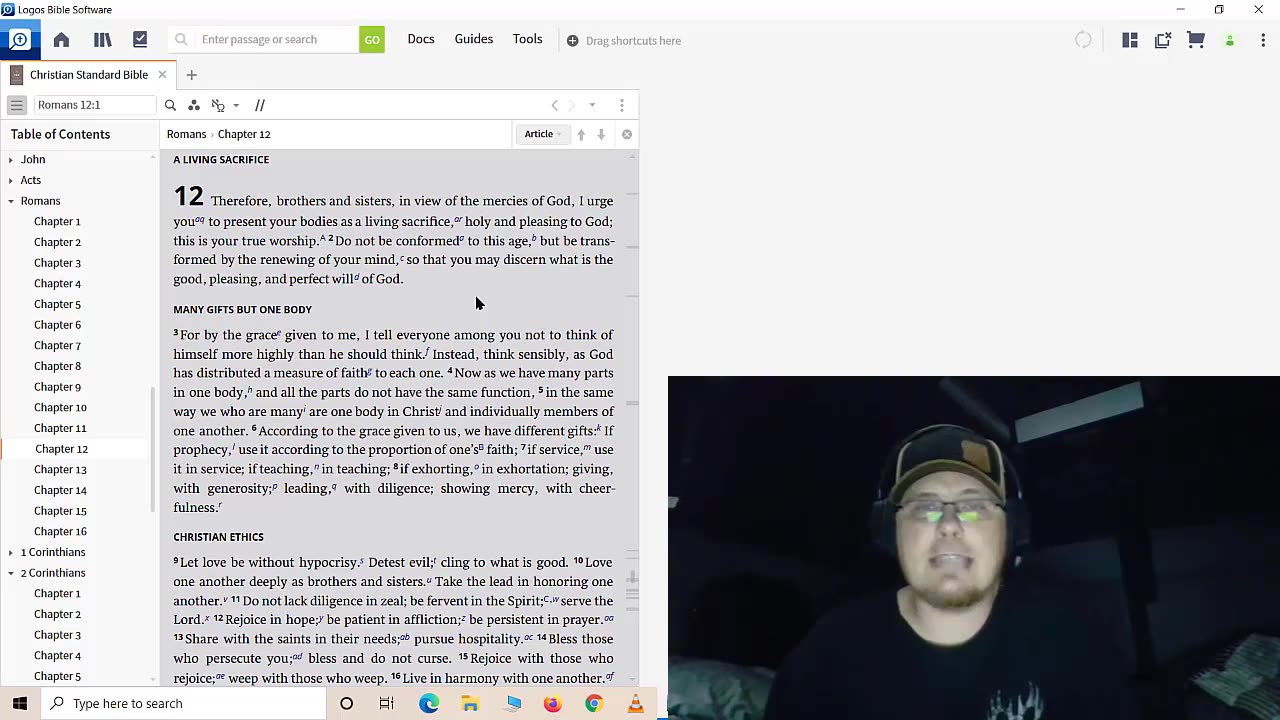Open the Tools menu
The image size is (1280, 720).
pyautogui.click(x=528, y=39)
